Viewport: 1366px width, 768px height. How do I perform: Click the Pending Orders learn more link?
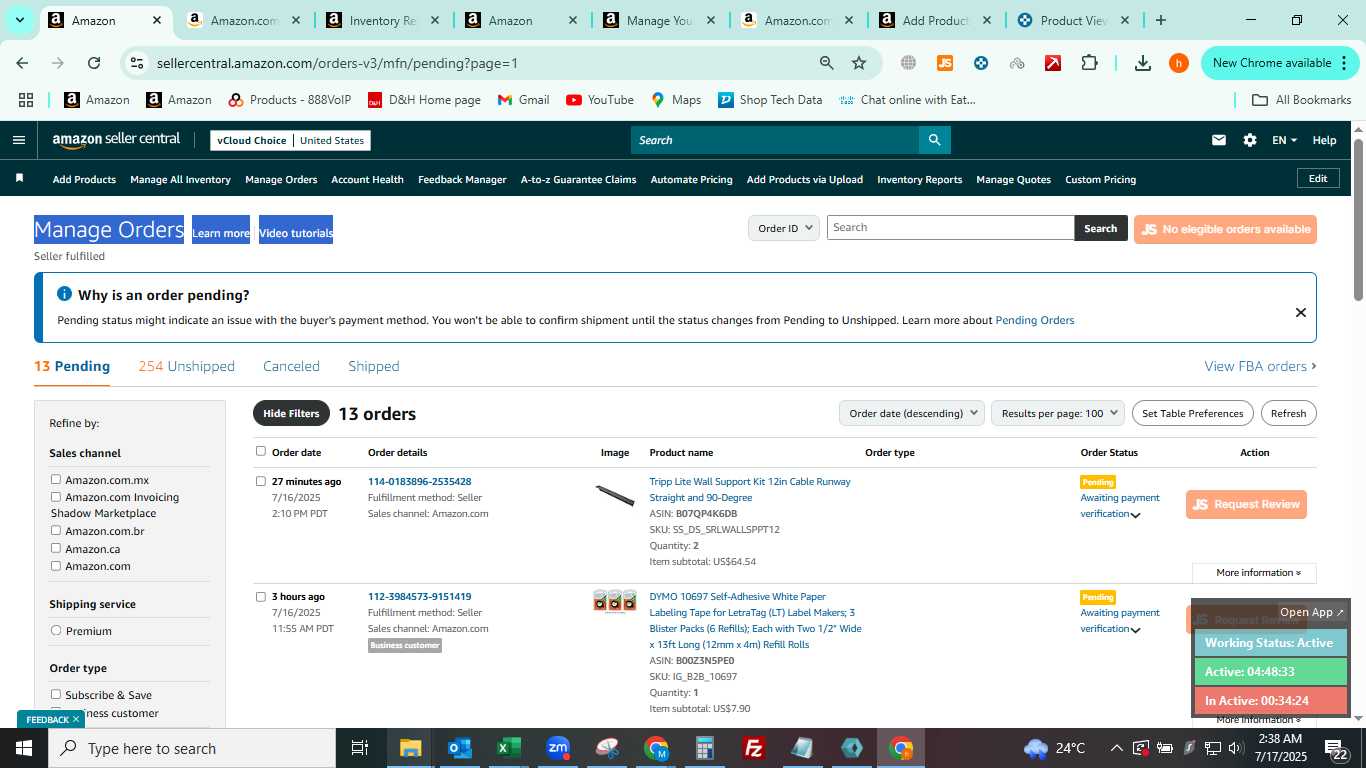click(1034, 321)
